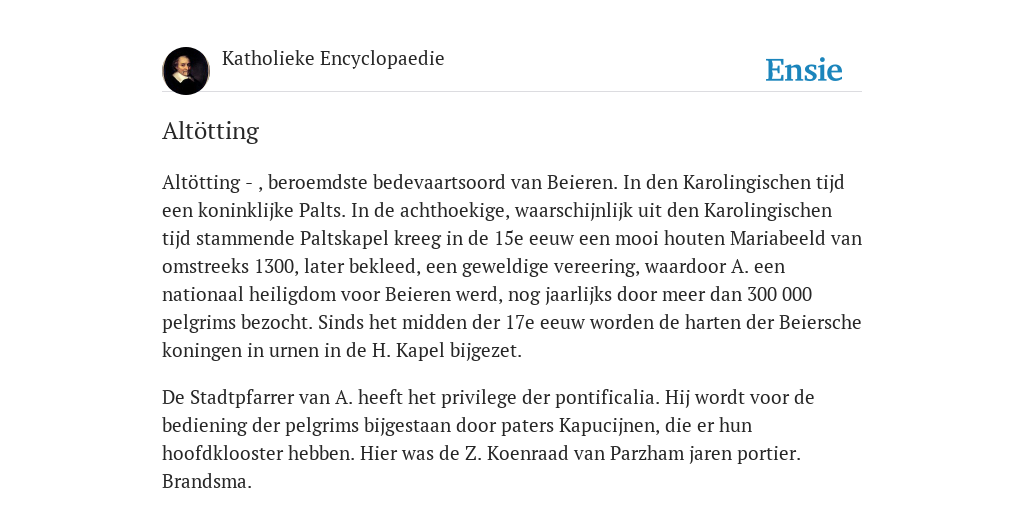1024x512 pixels.
Task: Click the paragraph beginning 'De Stadtpfarrer van A.'
Action: coord(488,440)
